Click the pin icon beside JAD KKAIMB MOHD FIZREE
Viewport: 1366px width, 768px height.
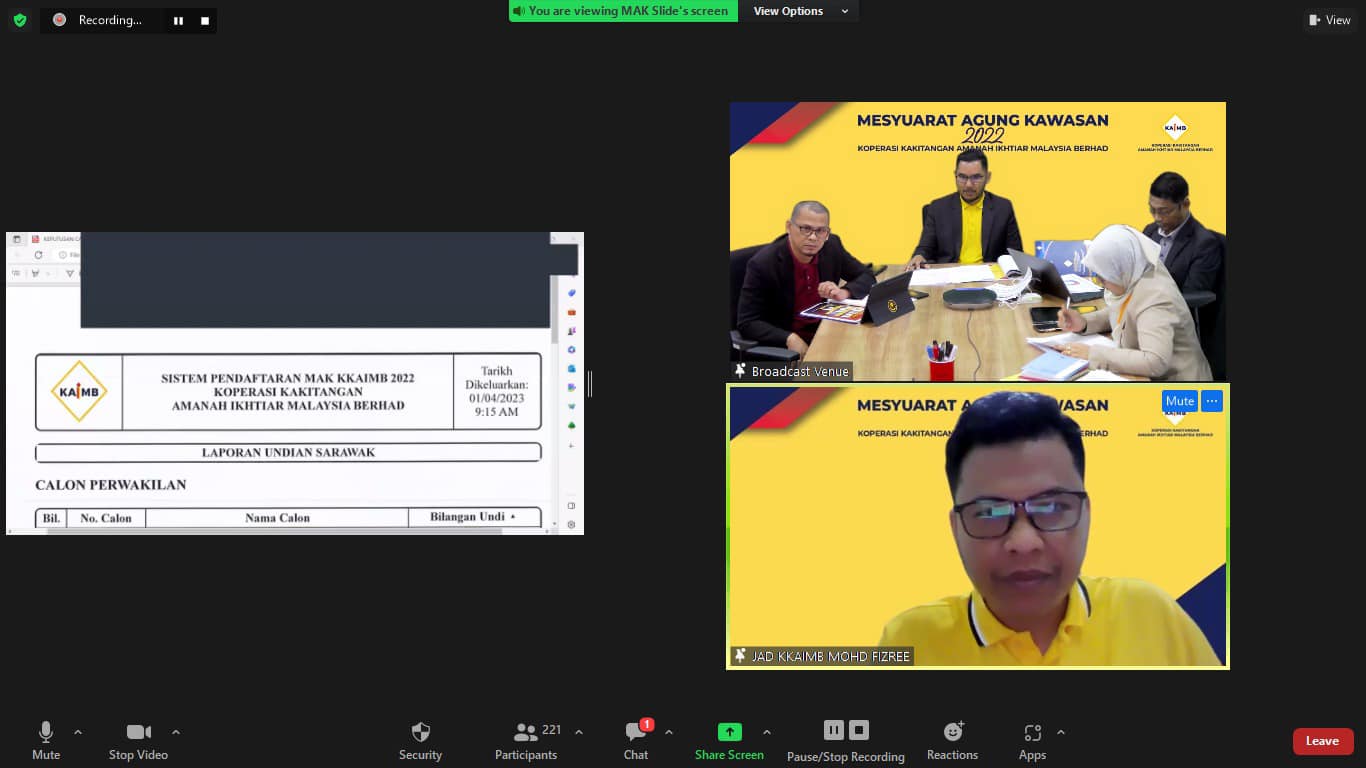click(x=740, y=656)
